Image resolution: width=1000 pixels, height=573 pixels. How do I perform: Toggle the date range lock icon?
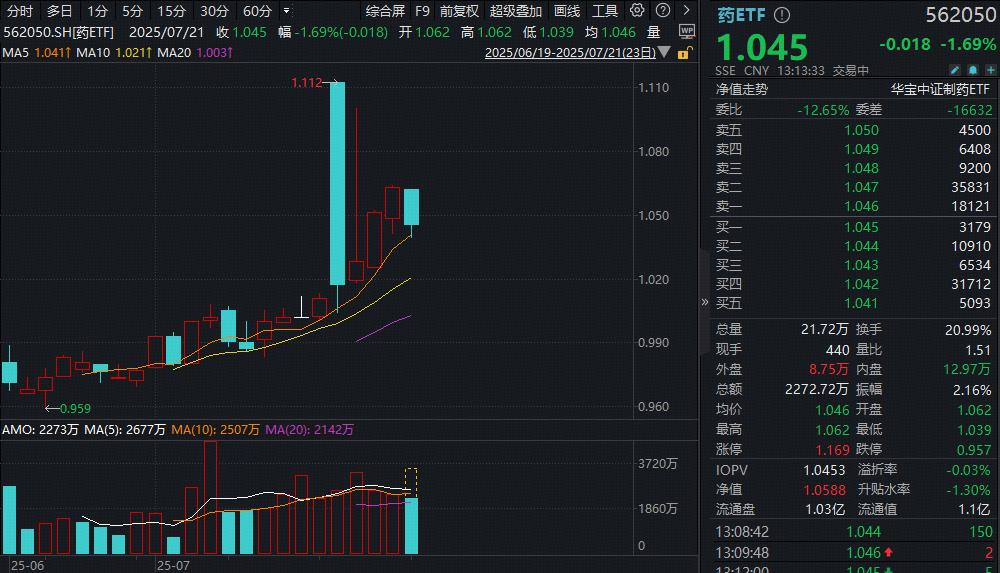(x=684, y=53)
